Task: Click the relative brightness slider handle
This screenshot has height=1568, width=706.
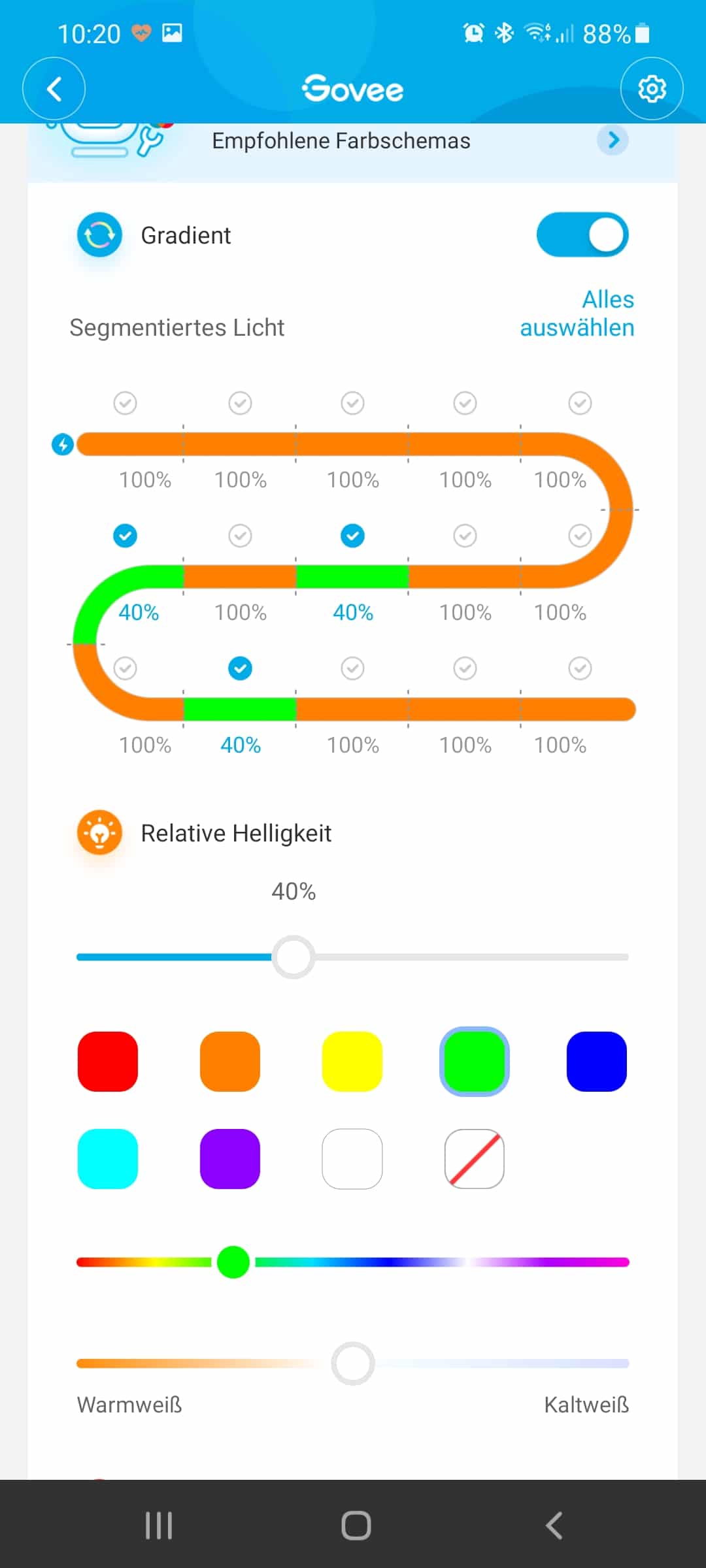Action: coord(294,957)
